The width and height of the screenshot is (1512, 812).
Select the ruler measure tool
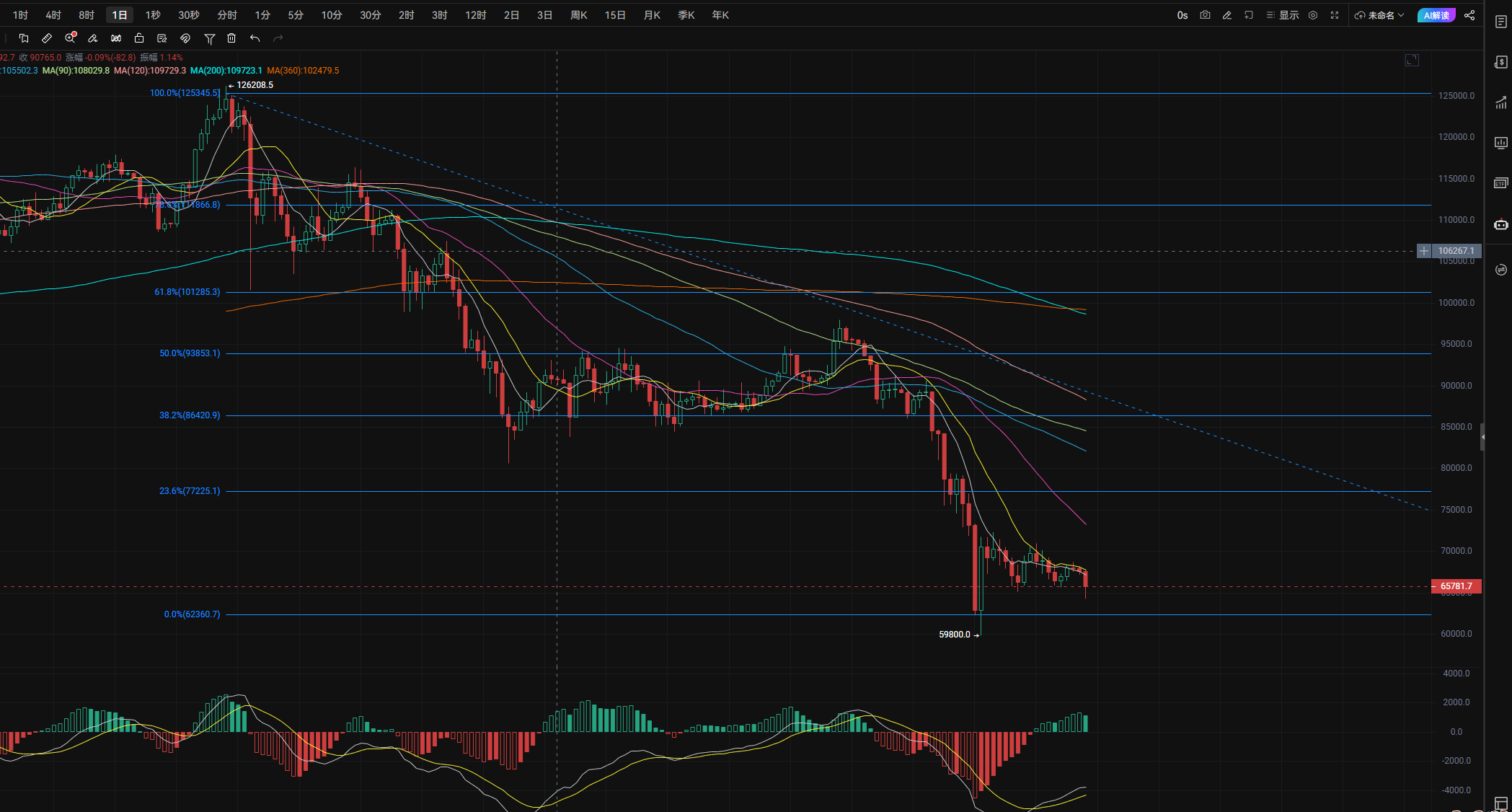click(47, 38)
